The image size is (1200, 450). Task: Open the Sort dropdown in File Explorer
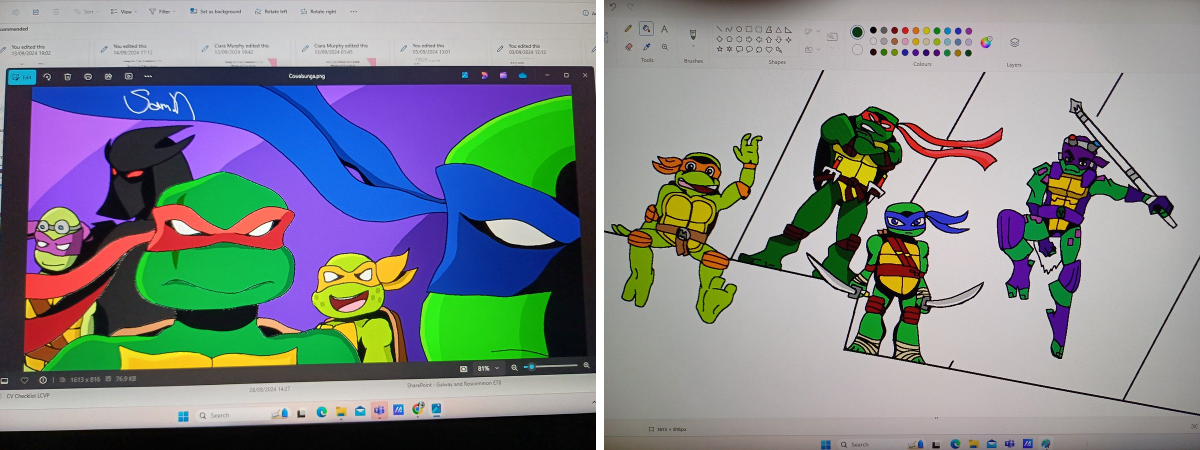tap(85, 11)
